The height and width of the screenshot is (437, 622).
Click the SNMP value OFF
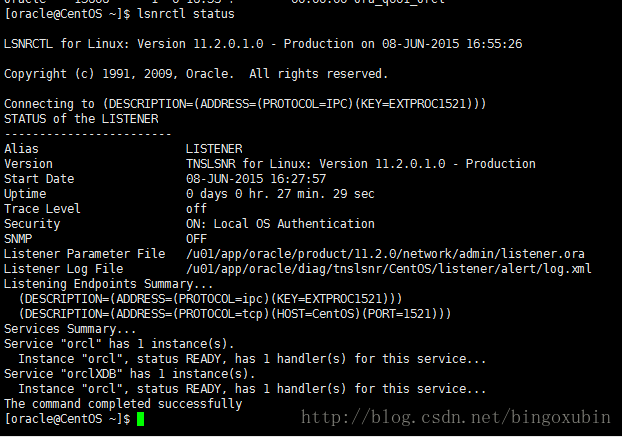(x=196, y=239)
